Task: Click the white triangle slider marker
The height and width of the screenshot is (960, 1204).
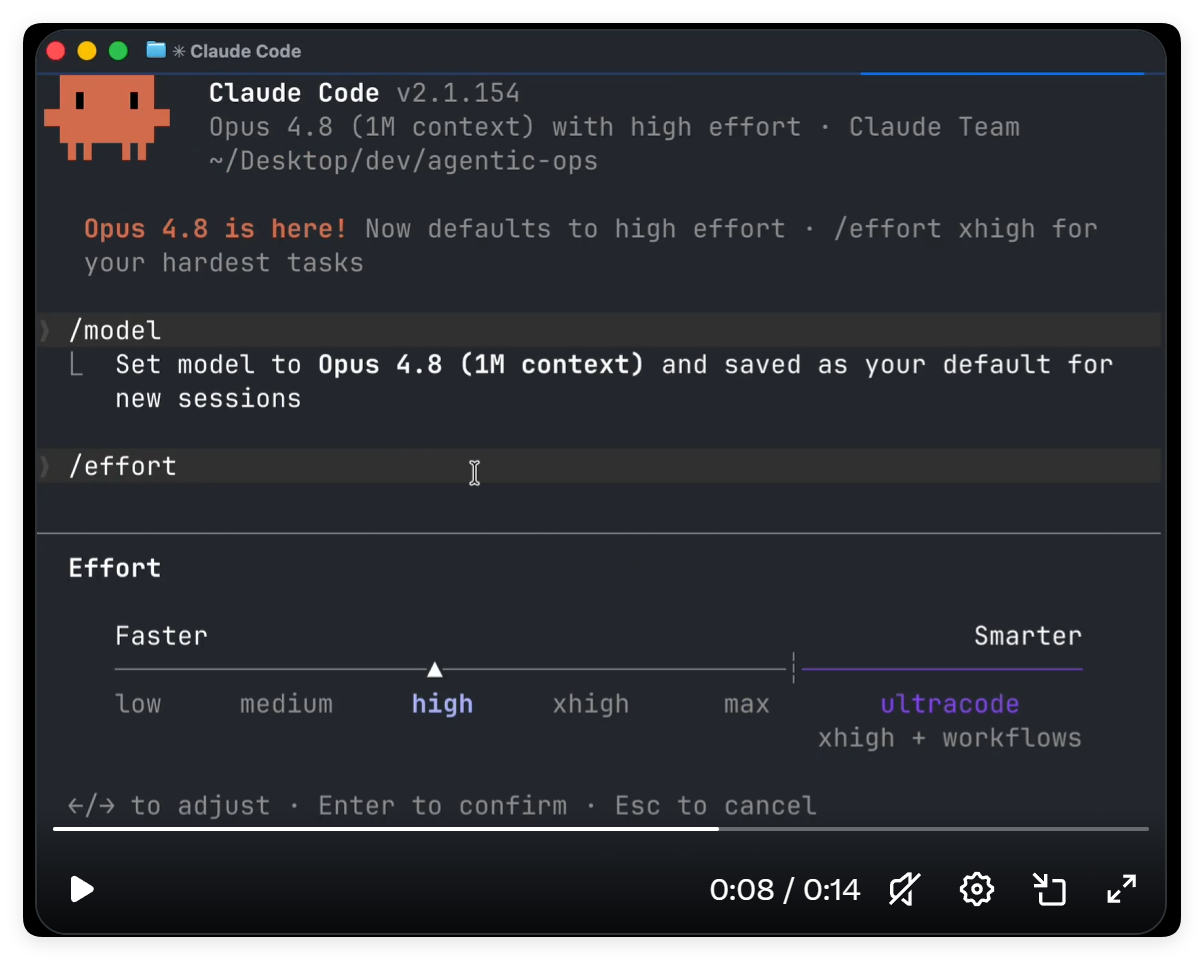Action: (x=434, y=669)
